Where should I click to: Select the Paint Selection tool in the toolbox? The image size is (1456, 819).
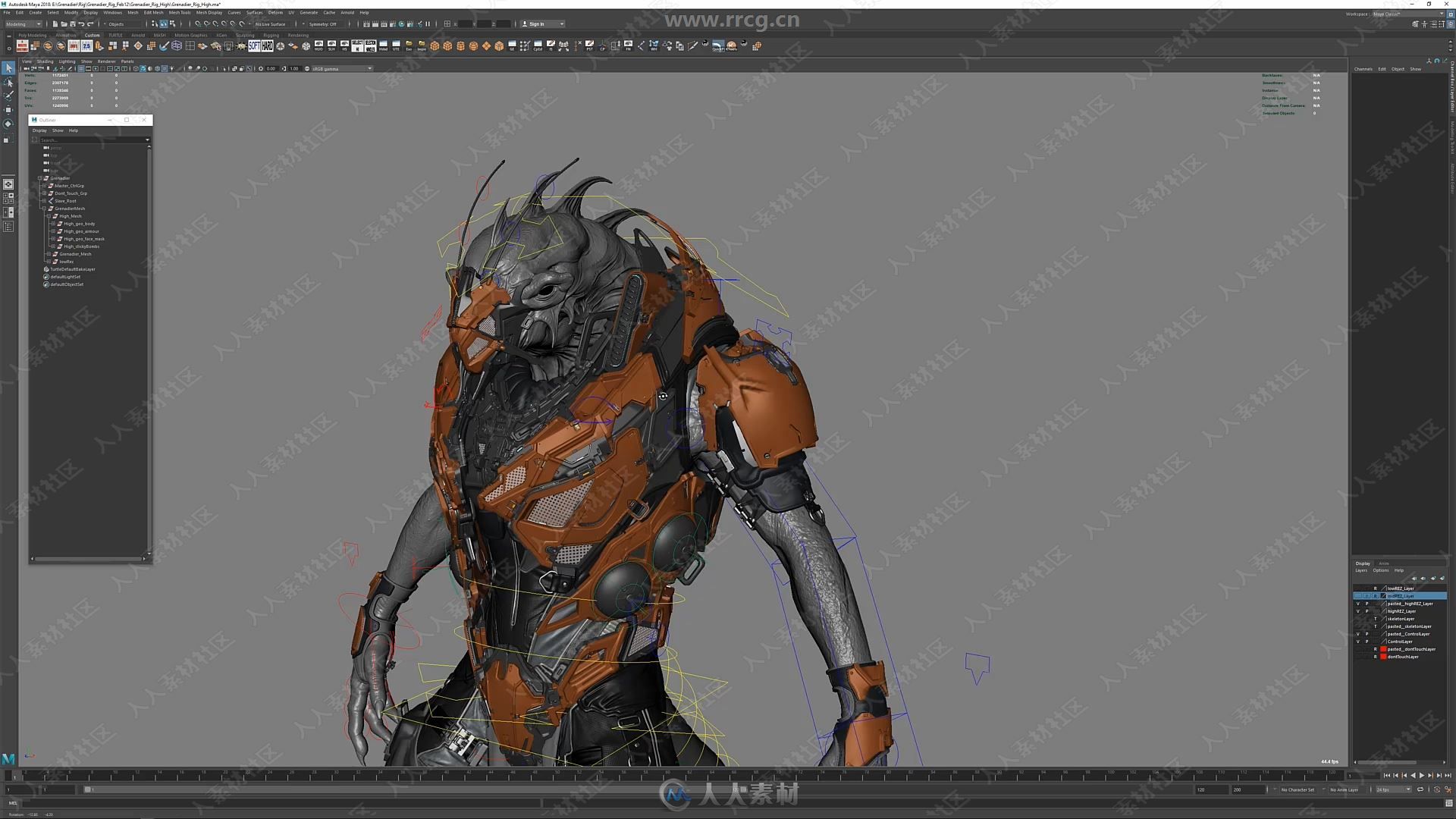click(8, 96)
